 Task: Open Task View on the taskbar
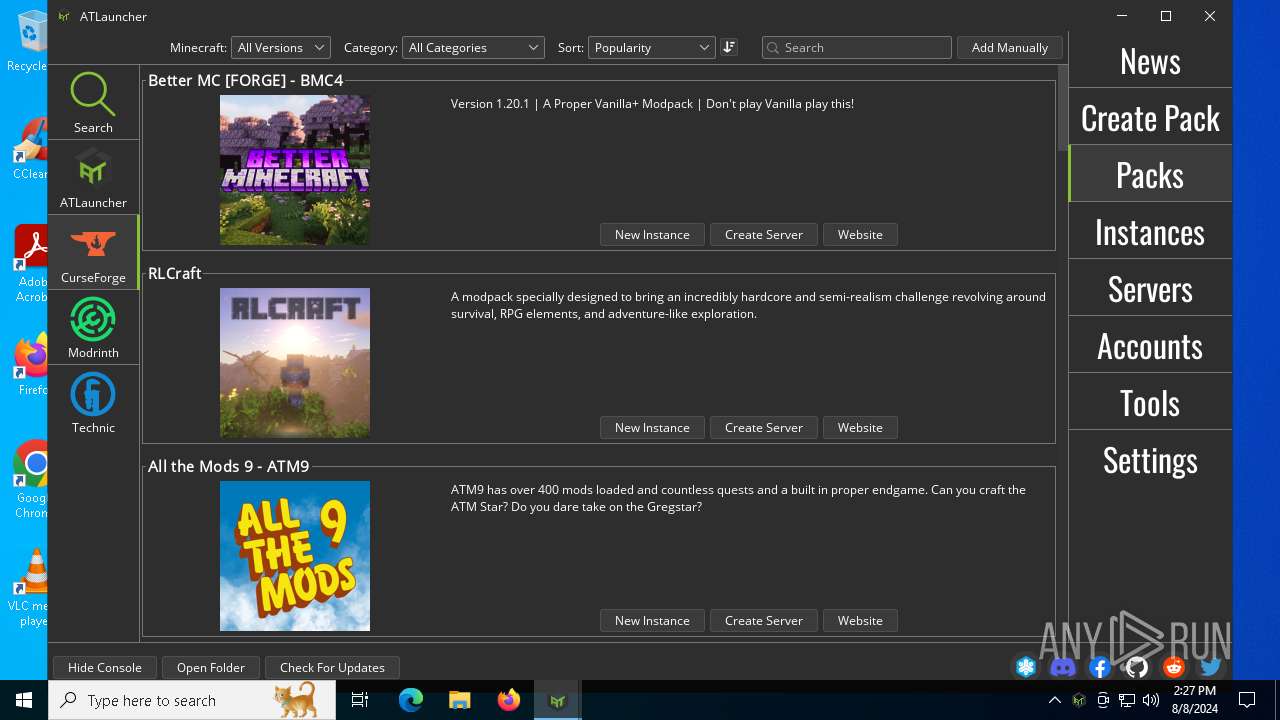360,700
